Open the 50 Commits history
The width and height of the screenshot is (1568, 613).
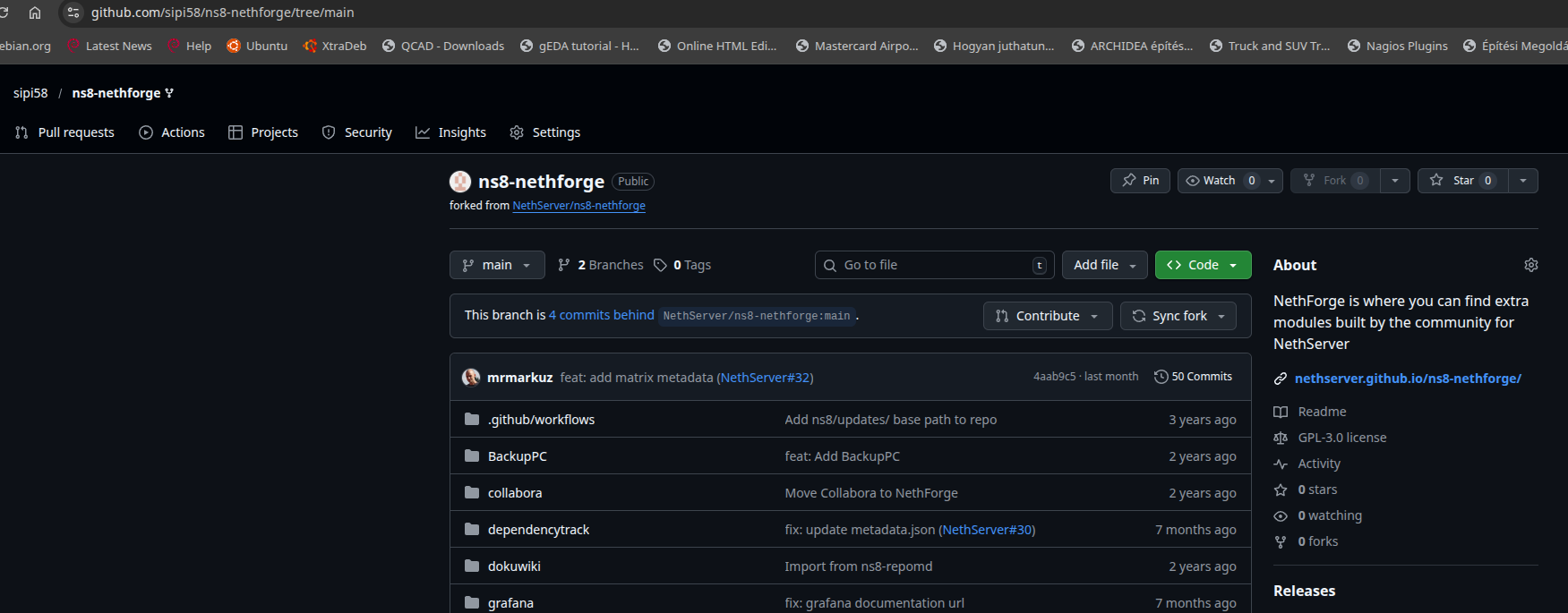(1193, 377)
